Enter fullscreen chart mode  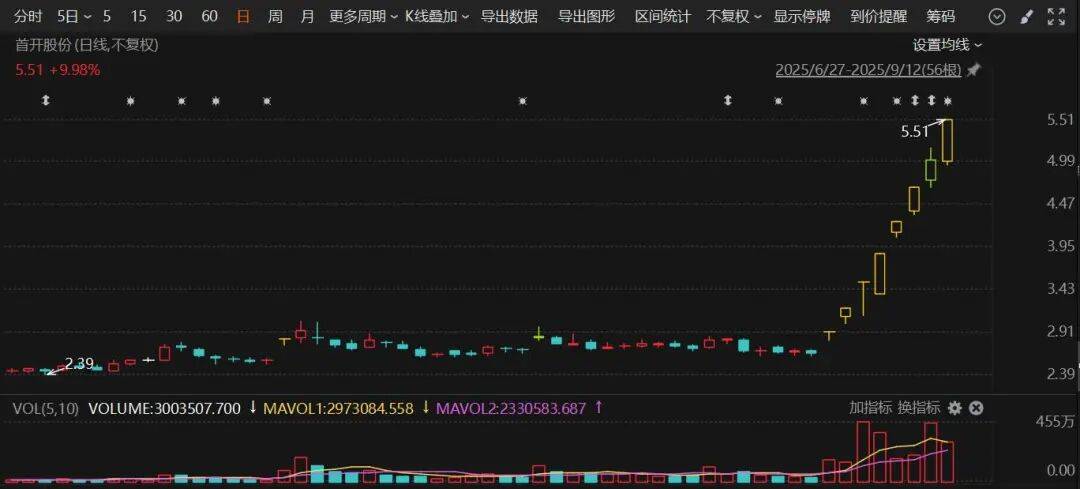coord(1055,17)
